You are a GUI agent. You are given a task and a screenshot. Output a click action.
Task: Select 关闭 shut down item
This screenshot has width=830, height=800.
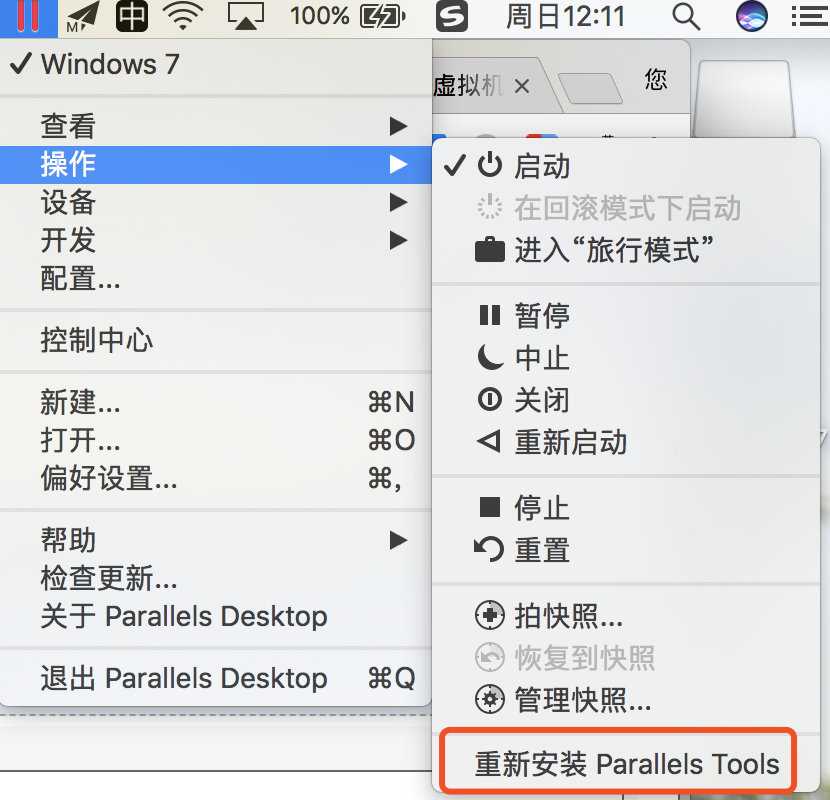point(626,400)
